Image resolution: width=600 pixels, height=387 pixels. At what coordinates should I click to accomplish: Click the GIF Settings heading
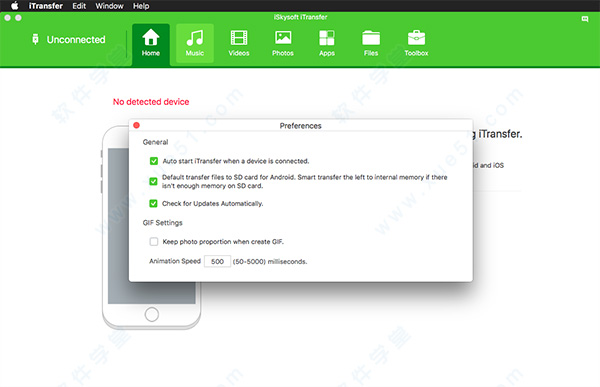tap(163, 223)
